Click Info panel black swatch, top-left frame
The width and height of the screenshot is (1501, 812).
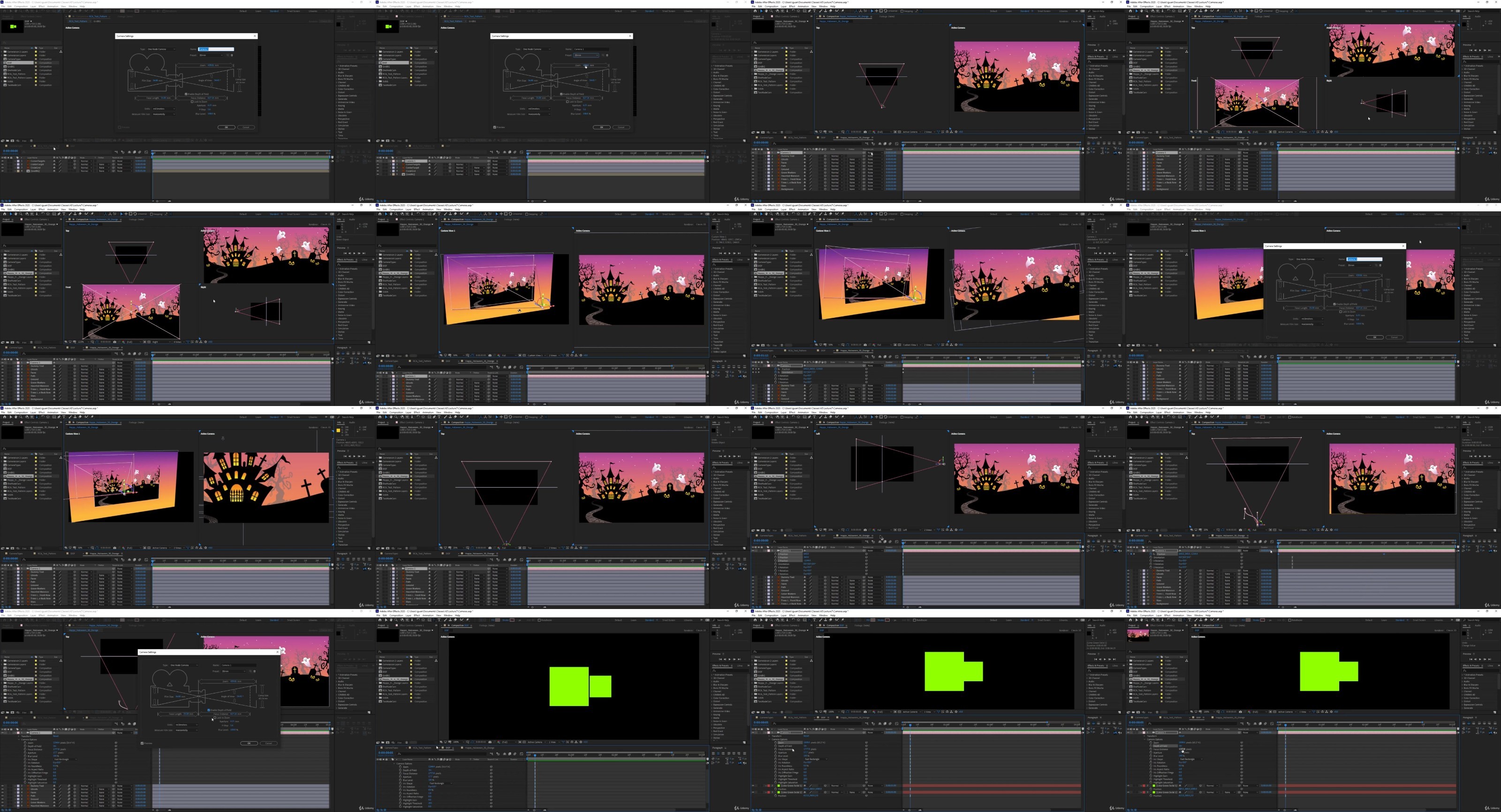tap(339, 24)
